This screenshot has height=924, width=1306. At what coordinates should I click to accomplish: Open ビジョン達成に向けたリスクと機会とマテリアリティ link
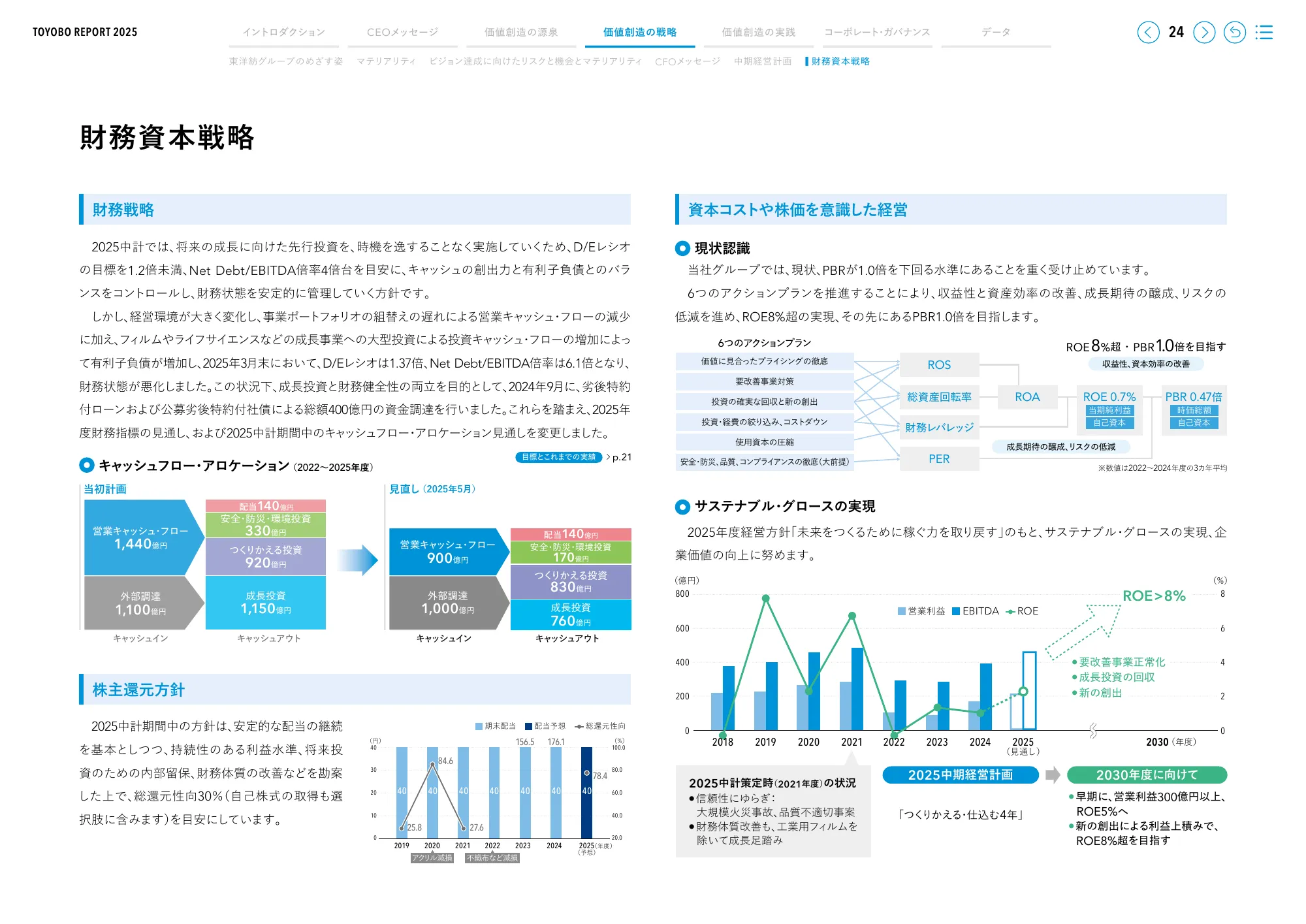[535, 61]
